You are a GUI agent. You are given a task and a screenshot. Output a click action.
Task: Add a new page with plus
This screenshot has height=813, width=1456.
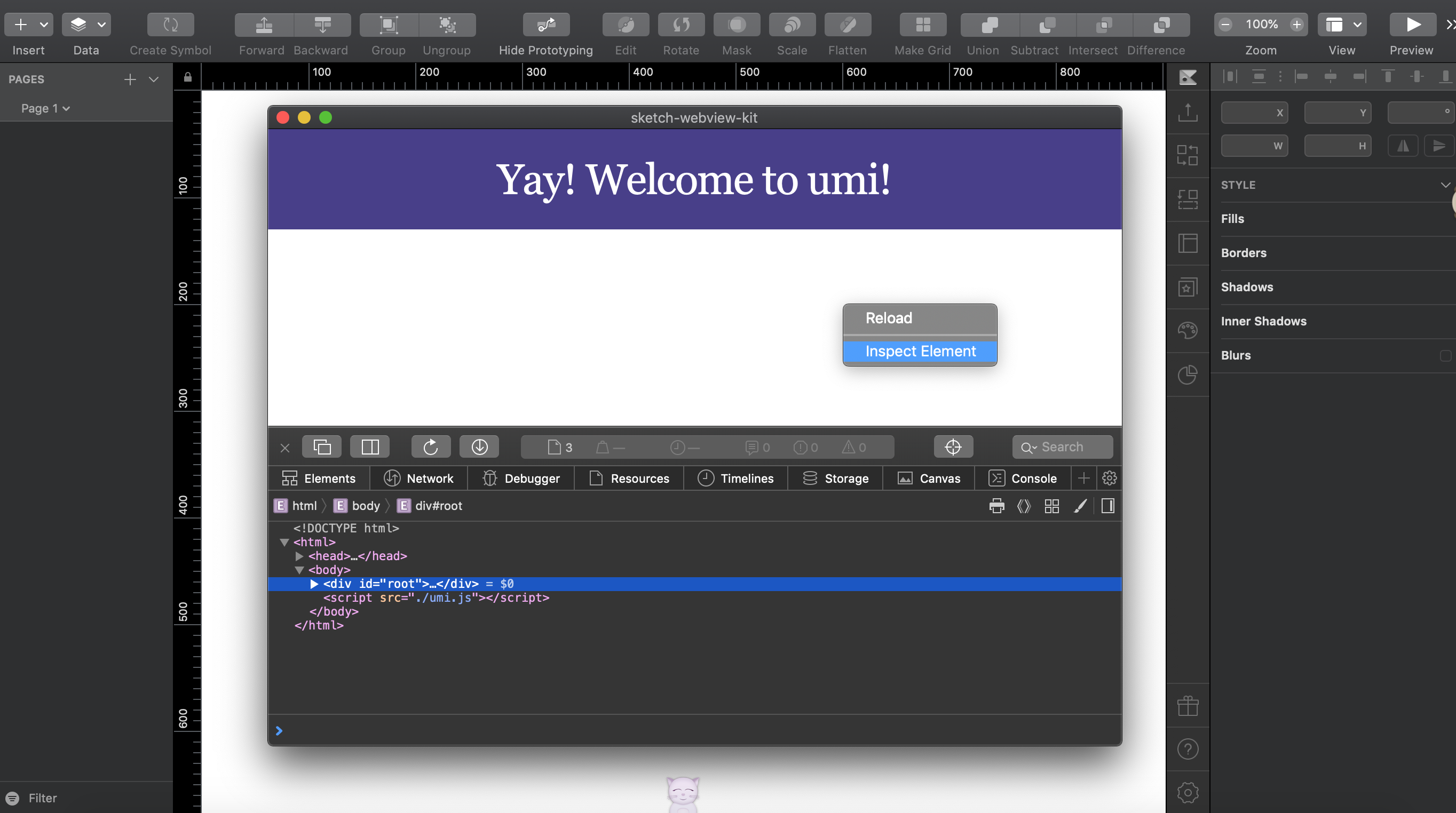[130, 79]
